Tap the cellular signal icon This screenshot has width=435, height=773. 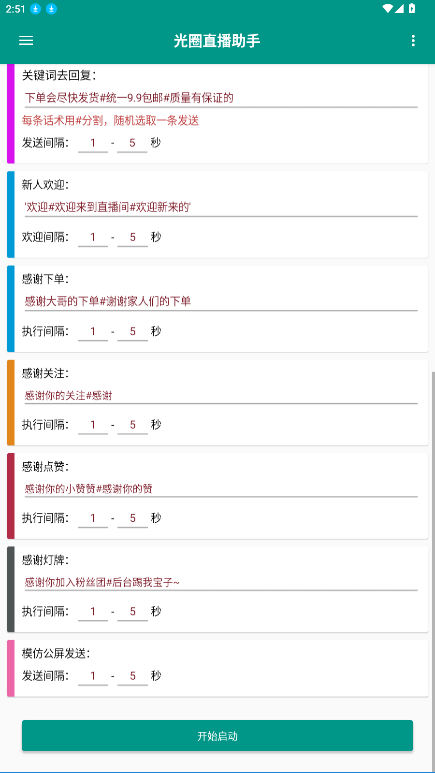[399, 8]
